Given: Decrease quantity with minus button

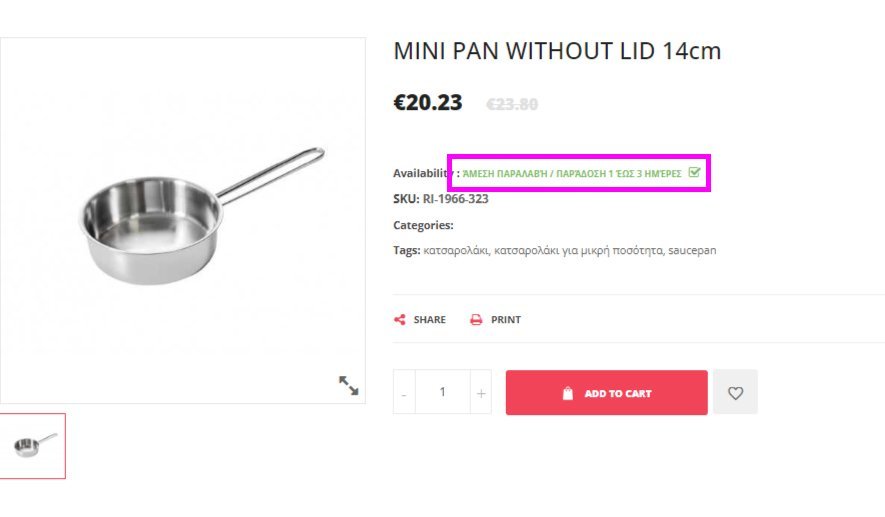Looking at the screenshot, I should click(404, 393).
